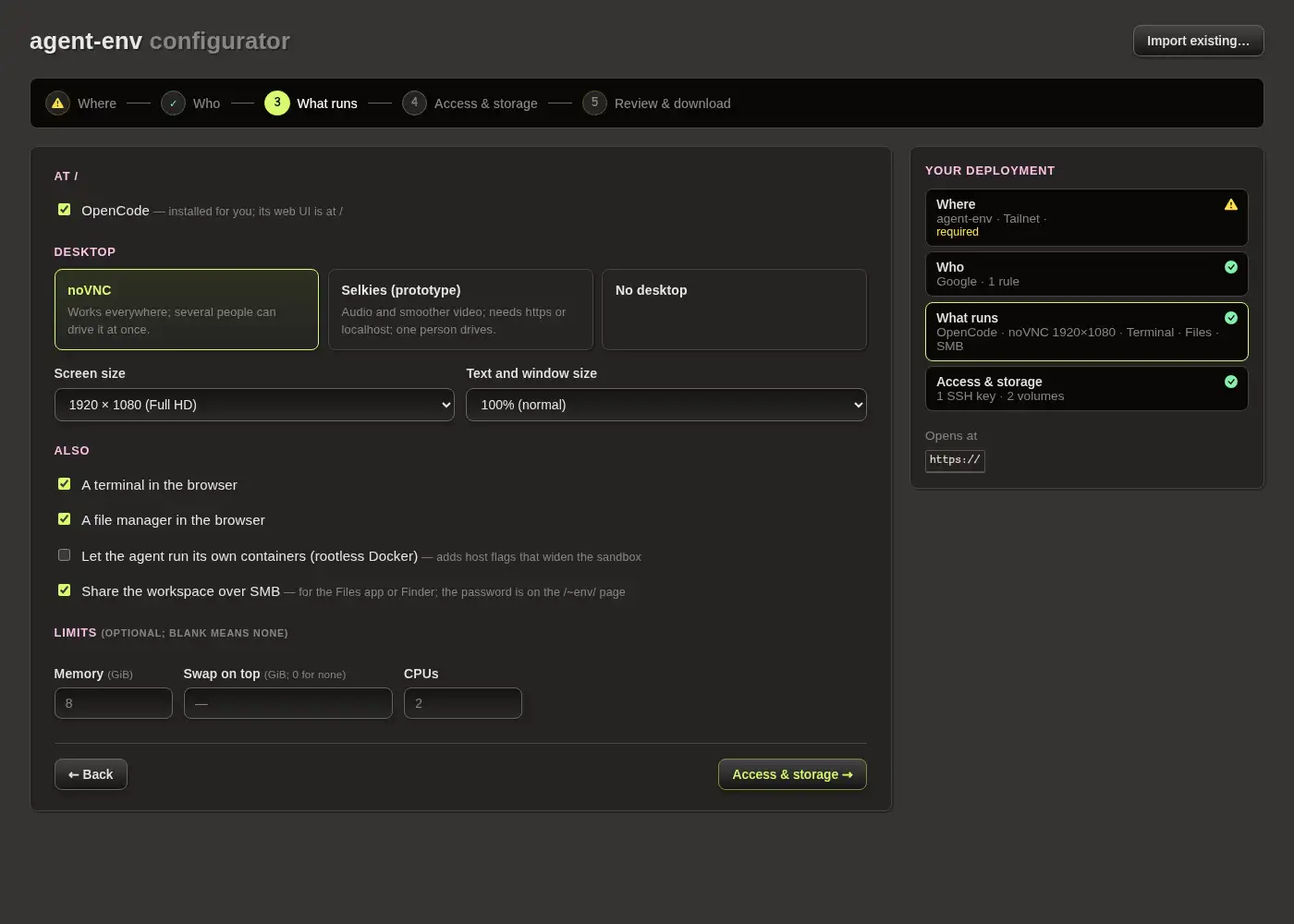This screenshot has width=1294, height=924.
Task: Click the step 3 circle for What runs
Action: point(277,103)
